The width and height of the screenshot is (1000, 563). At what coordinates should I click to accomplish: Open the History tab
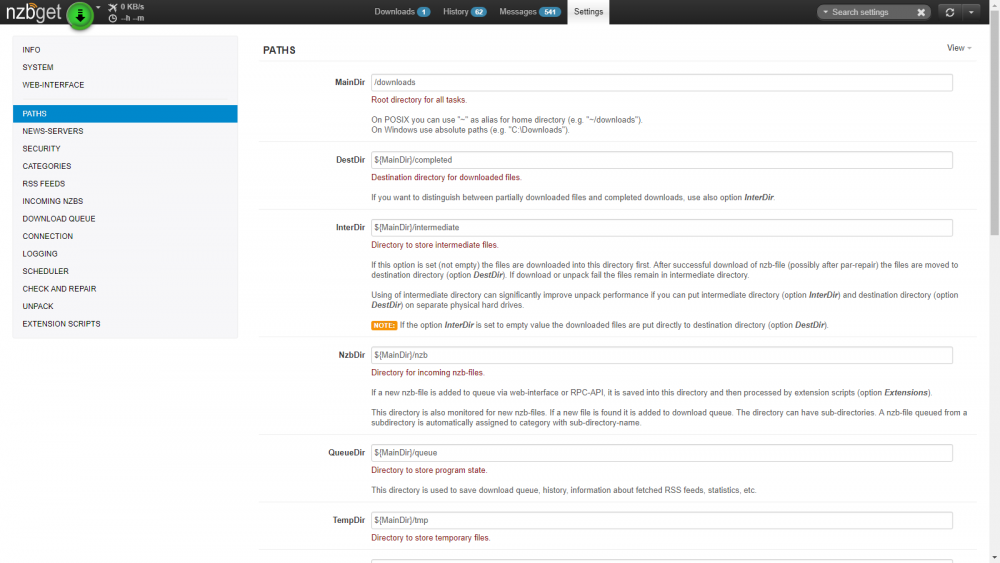[464, 12]
